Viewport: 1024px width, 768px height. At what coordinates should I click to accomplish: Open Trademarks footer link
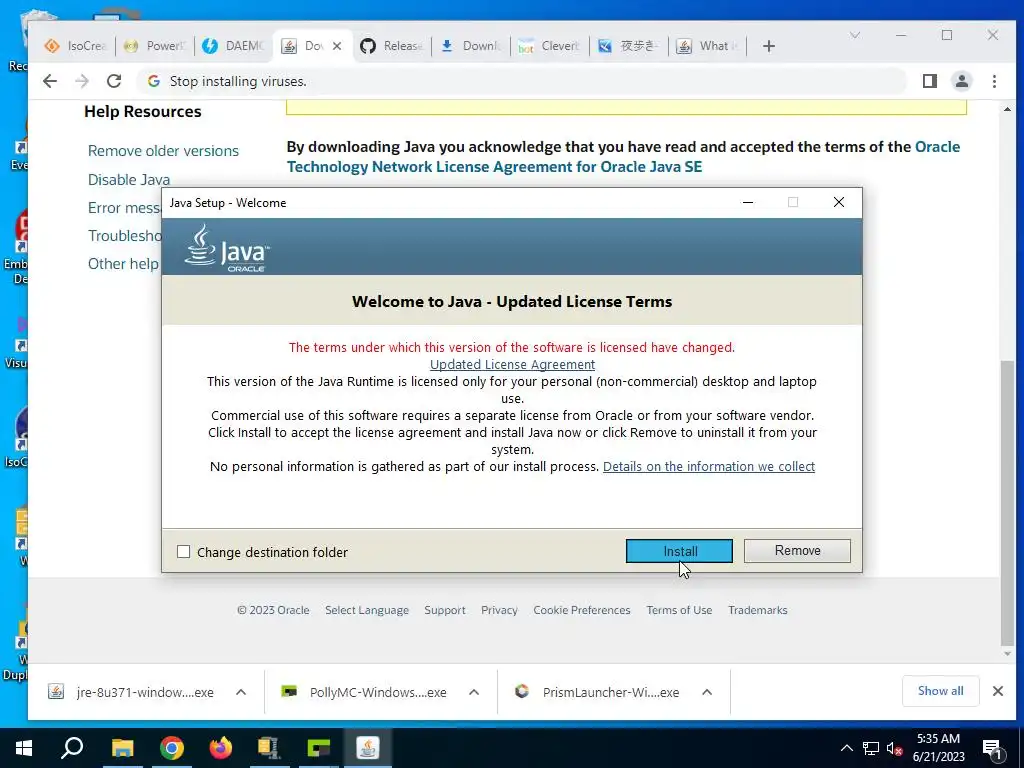point(758,610)
